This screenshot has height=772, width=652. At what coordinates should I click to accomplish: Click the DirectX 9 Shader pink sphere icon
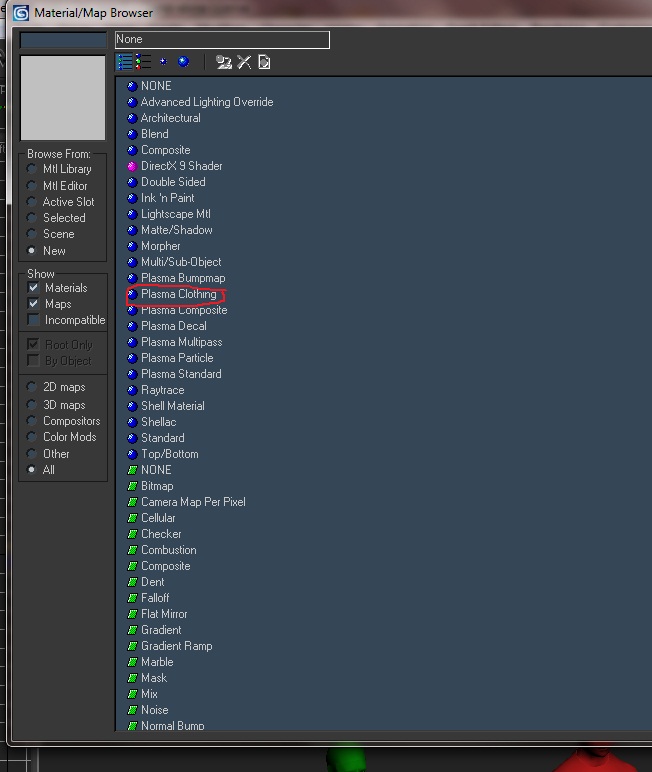[x=132, y=166]
